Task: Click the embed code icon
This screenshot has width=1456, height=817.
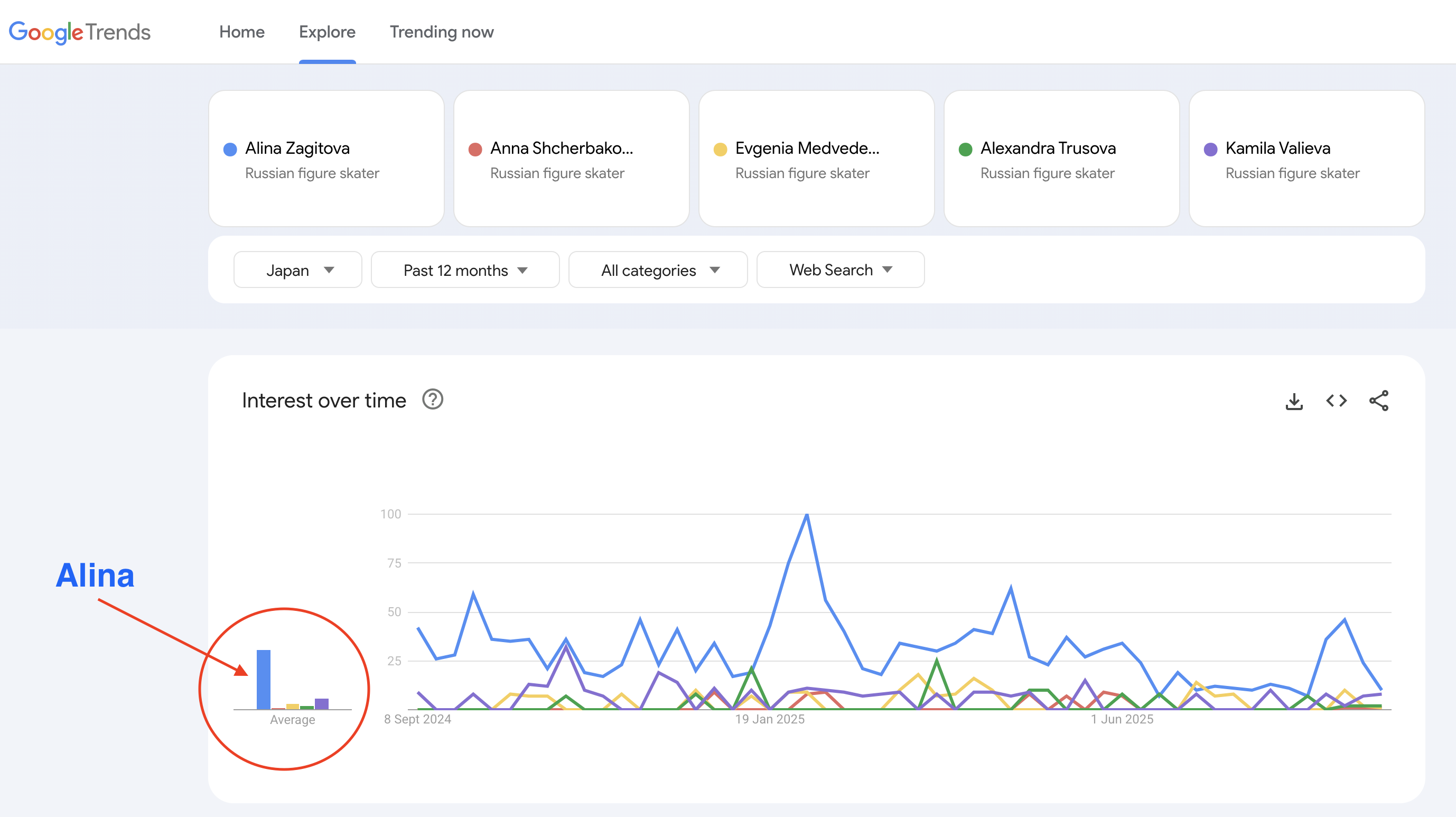Action: click(1337, 401)
